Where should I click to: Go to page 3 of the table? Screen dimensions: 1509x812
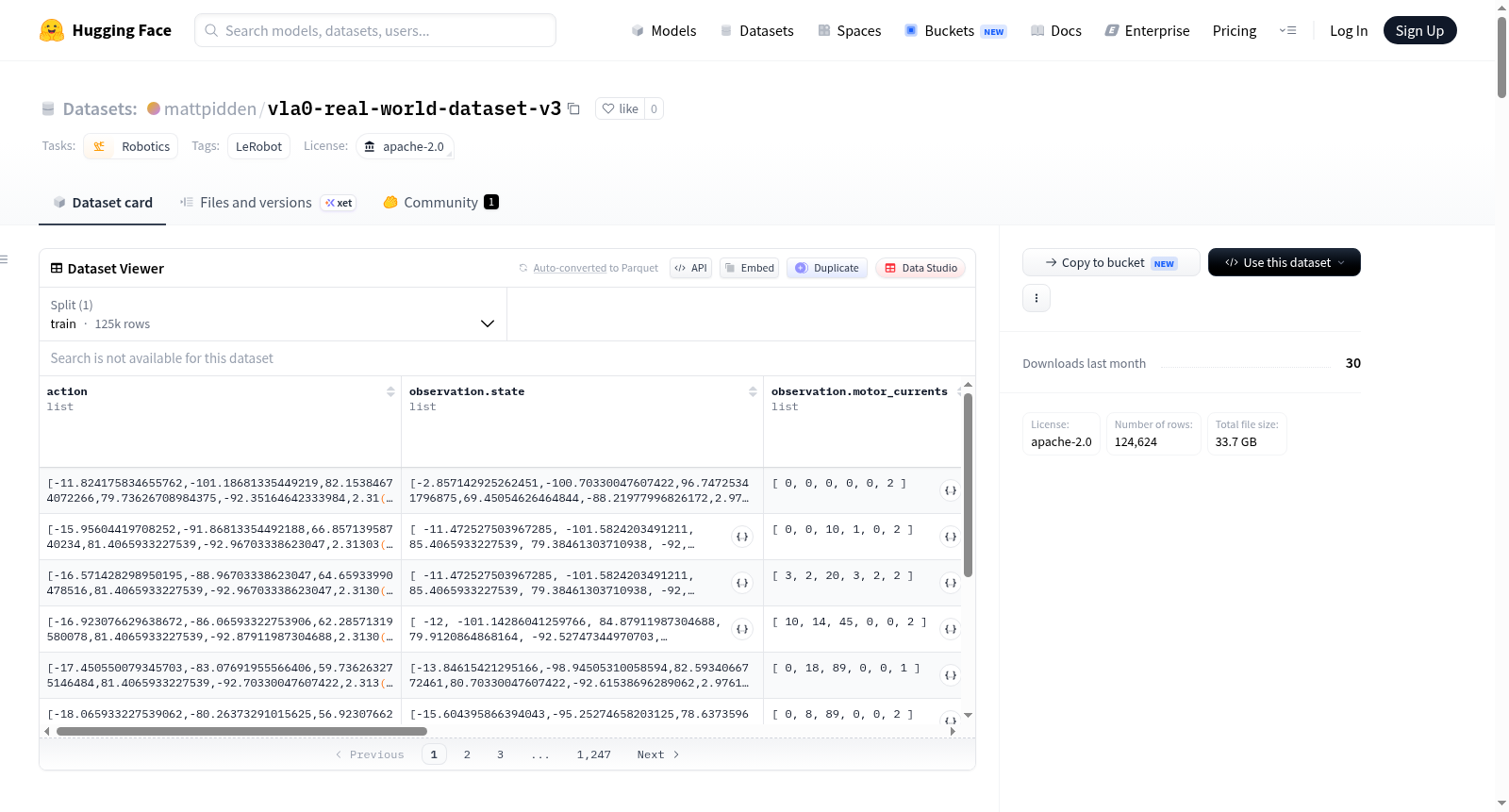[500, 754]
